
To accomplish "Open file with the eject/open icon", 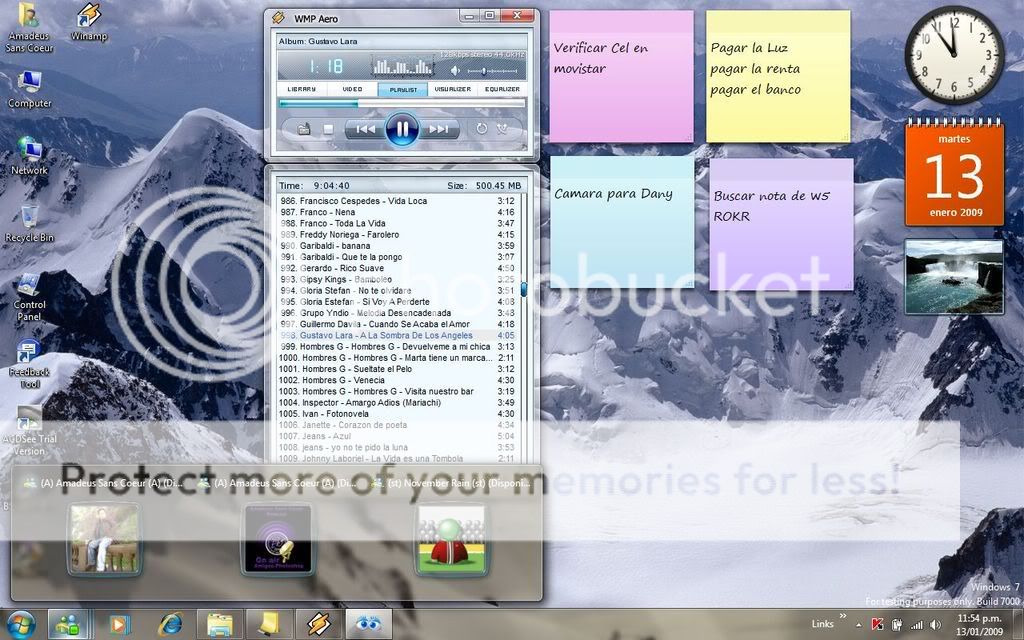I will tap(304, 129).
